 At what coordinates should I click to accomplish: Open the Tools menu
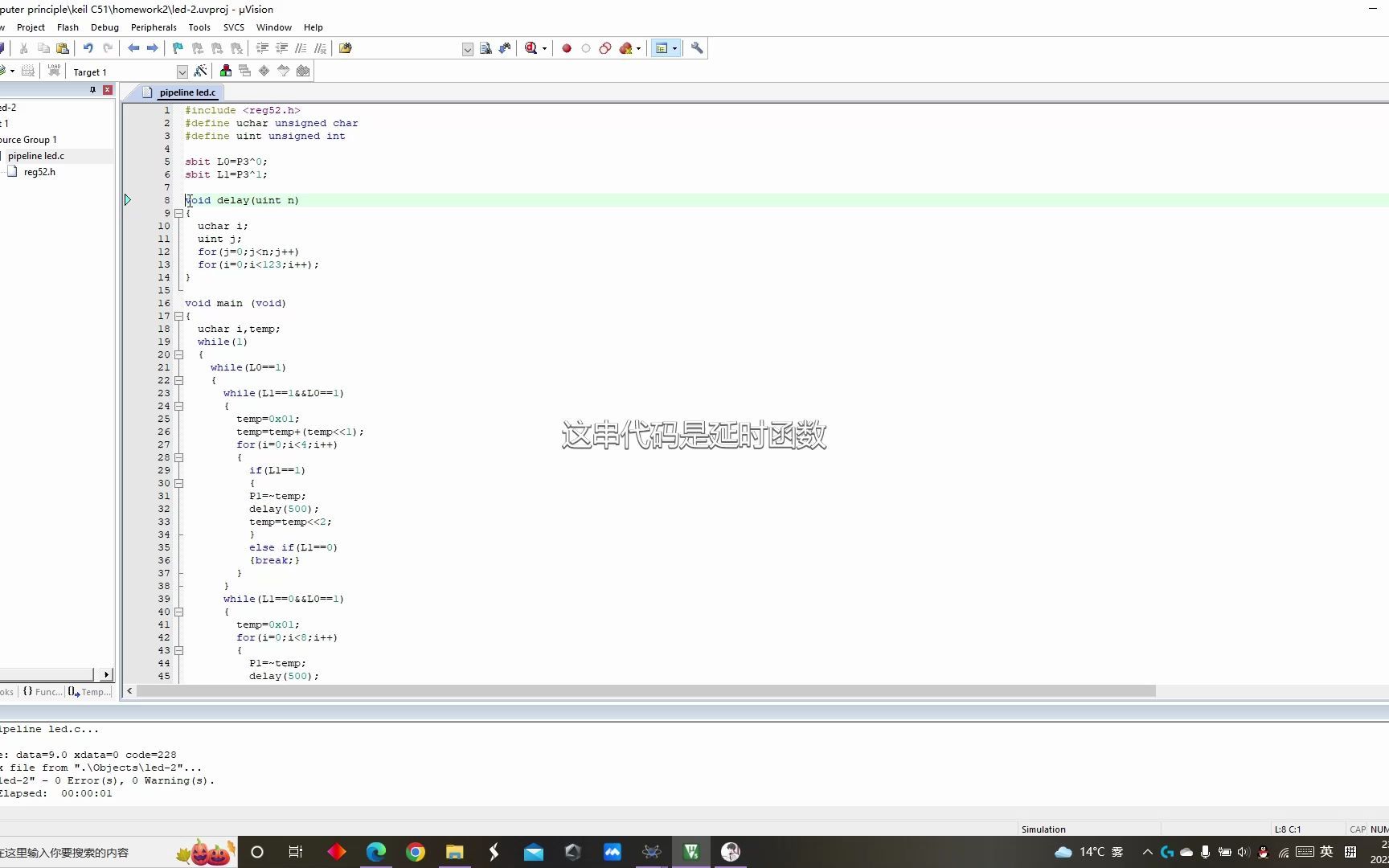[199, 27]
